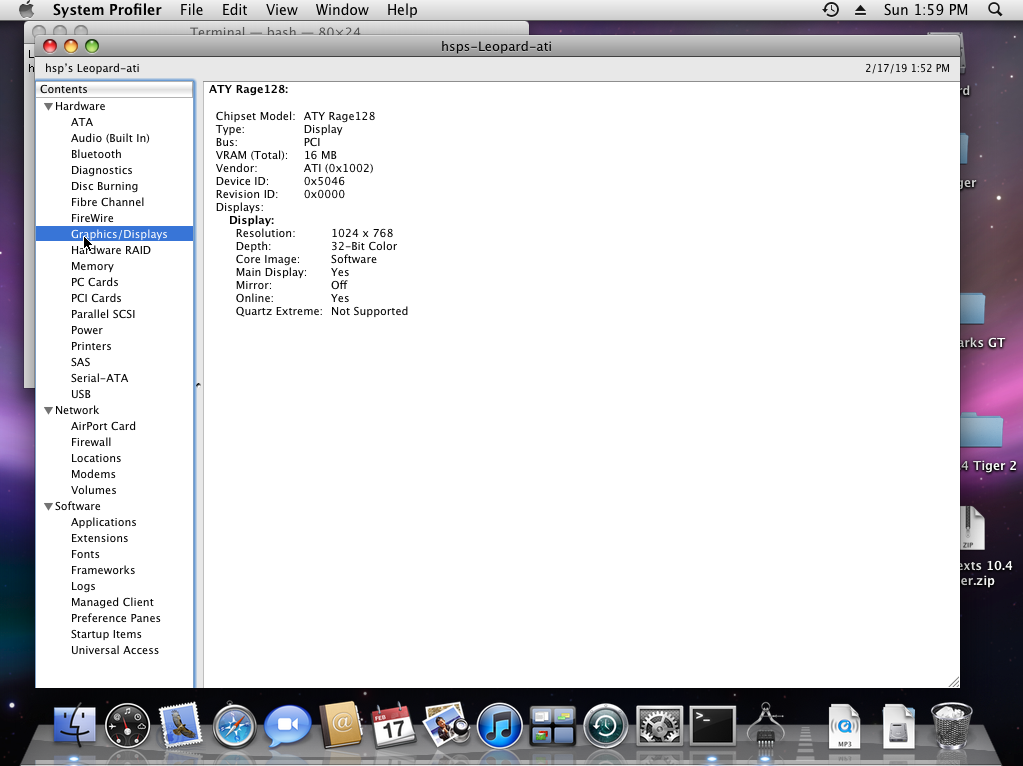Viewport: 1023px width, 766px height.
Task: Open Spaces from the Dock
Action: 553,726
